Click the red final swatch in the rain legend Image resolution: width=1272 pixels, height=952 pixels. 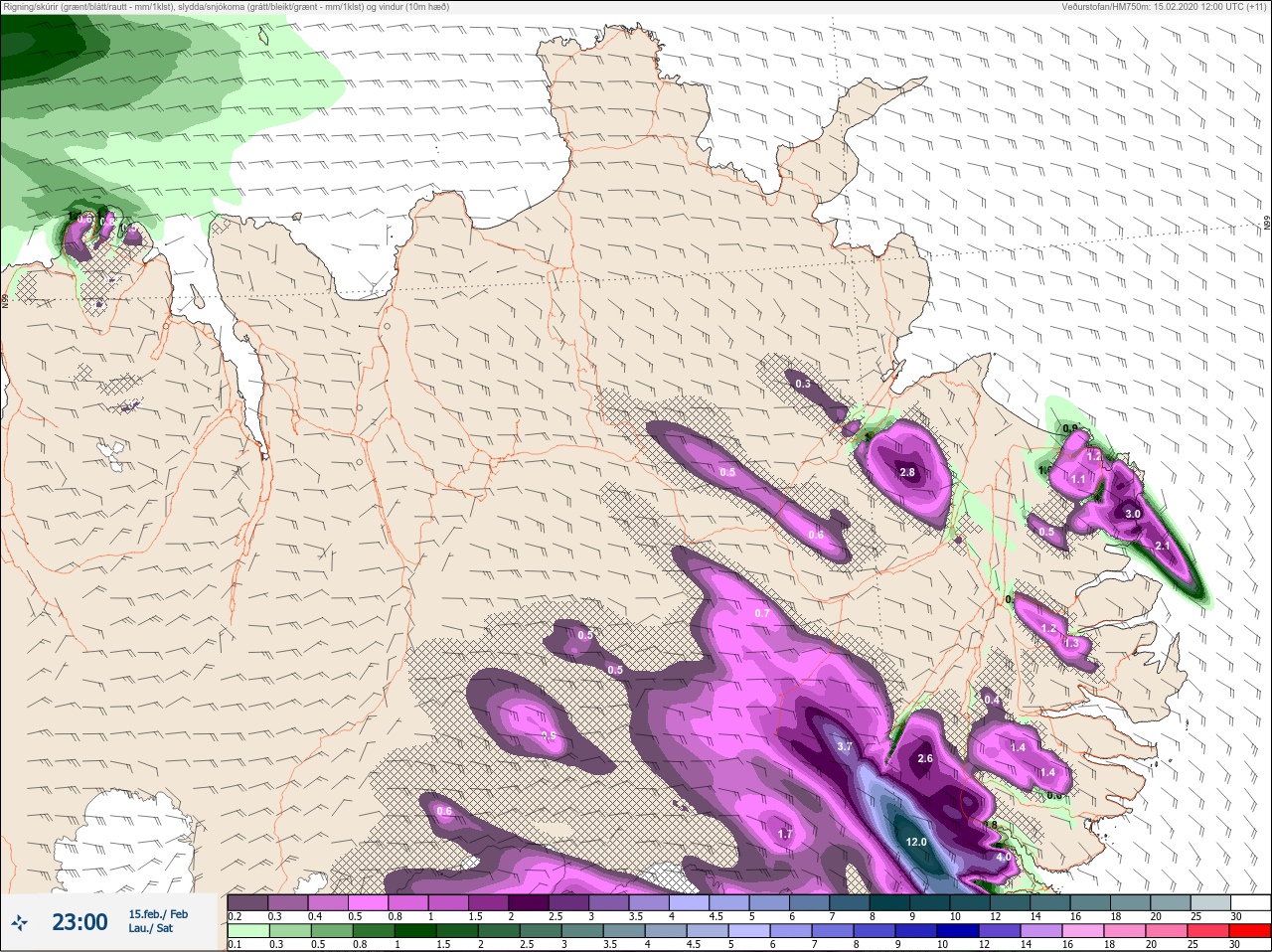click(x=1250, y=931)
